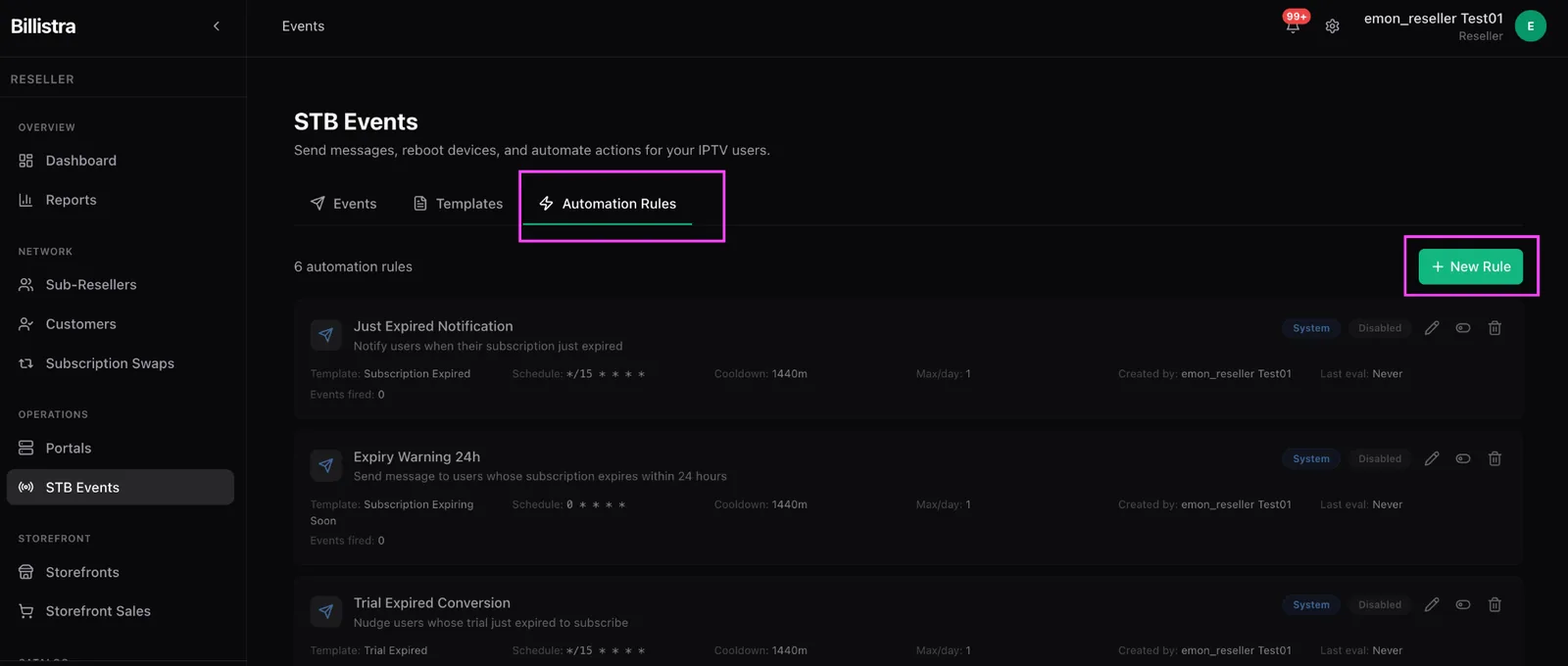Switch to the Events tab
This screenshot has height=666, width=1568.
[343, 204]
